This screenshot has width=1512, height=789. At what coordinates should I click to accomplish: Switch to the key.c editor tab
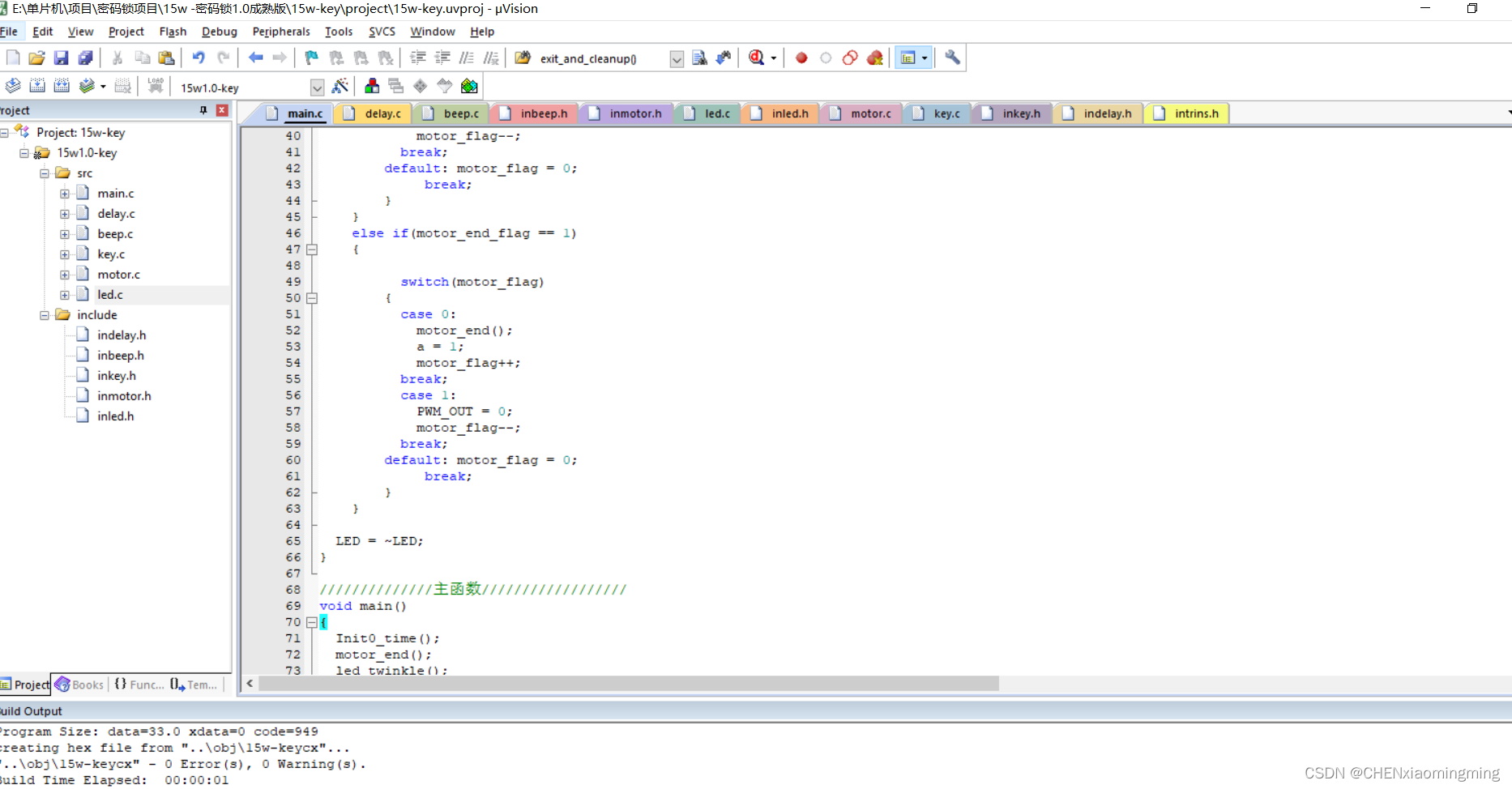(x=938, y=113)
